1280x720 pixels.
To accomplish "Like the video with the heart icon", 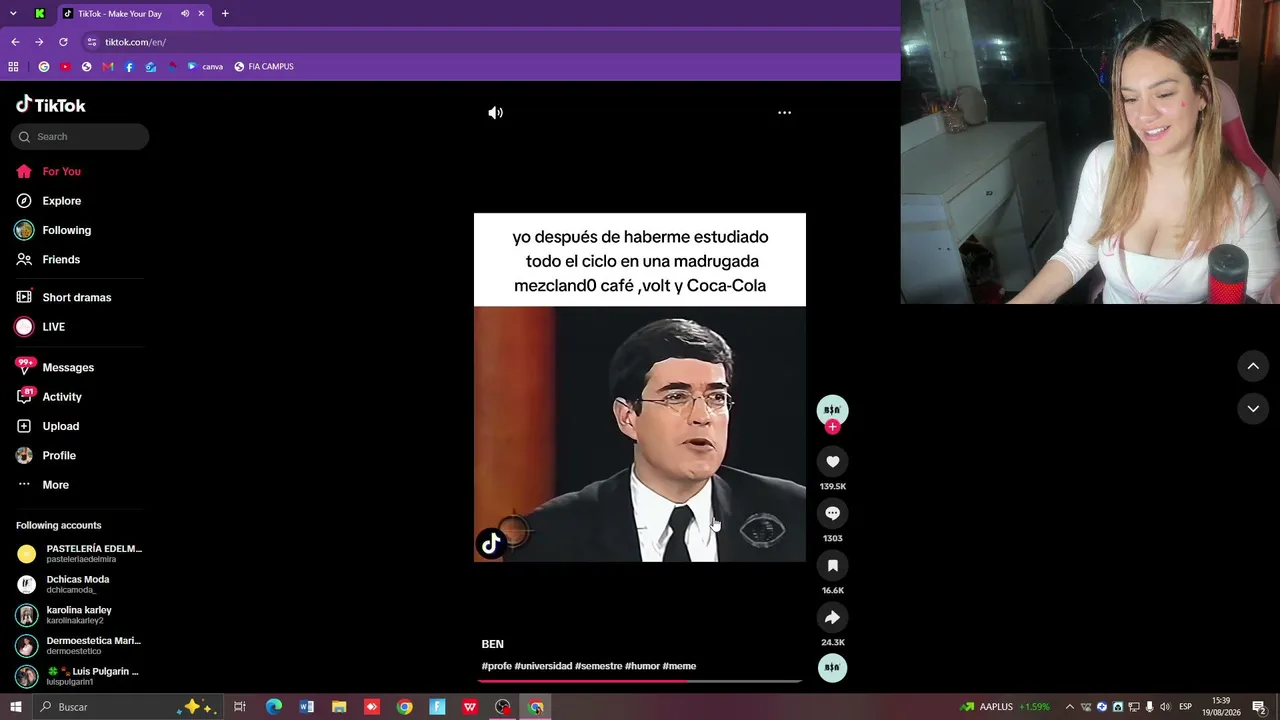I will click(832, 461).
